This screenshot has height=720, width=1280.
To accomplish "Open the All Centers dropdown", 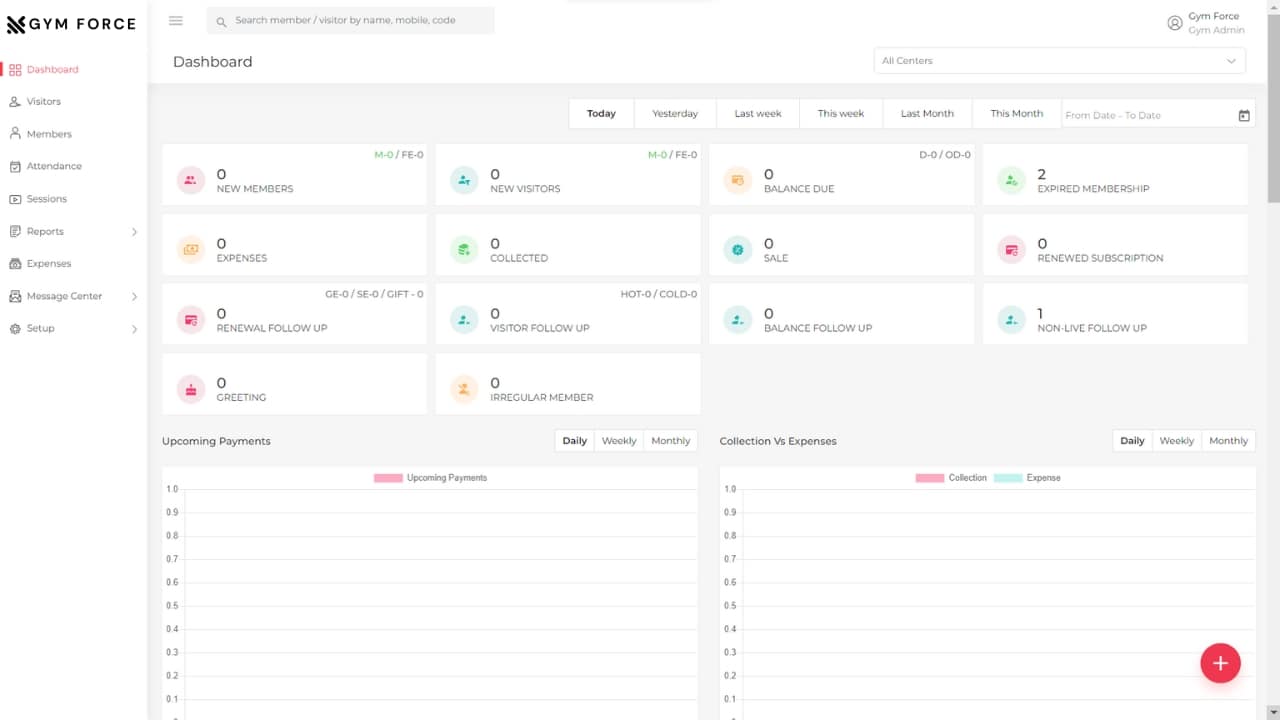I will (x=1059, y=61).
